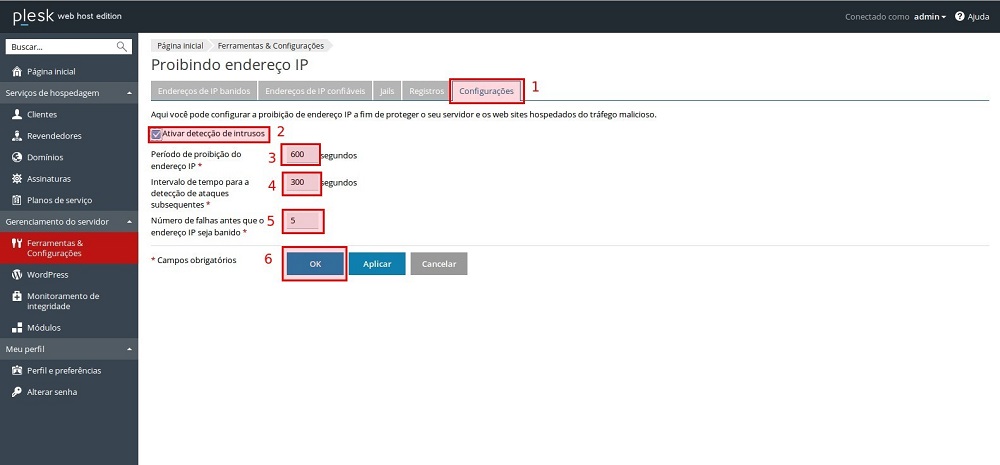Click the Cancelar button
1000x465 pixels.
click(x=438, y=264)
